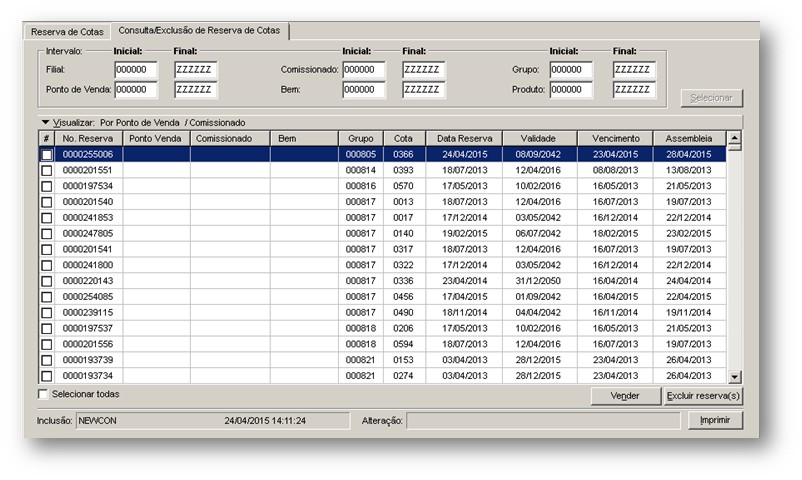Screen dimensions: 802x480
Task: Select reserva number 0000201551 cell
Action: pos(88,170)
